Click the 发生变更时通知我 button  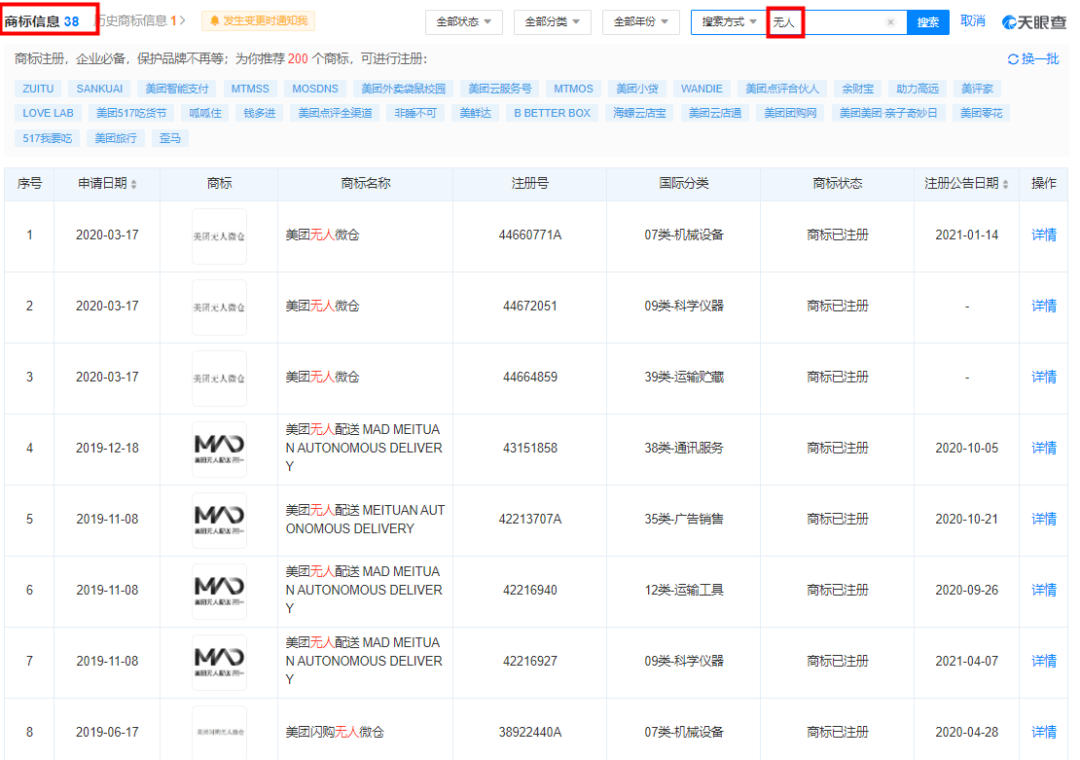point(258,21)
